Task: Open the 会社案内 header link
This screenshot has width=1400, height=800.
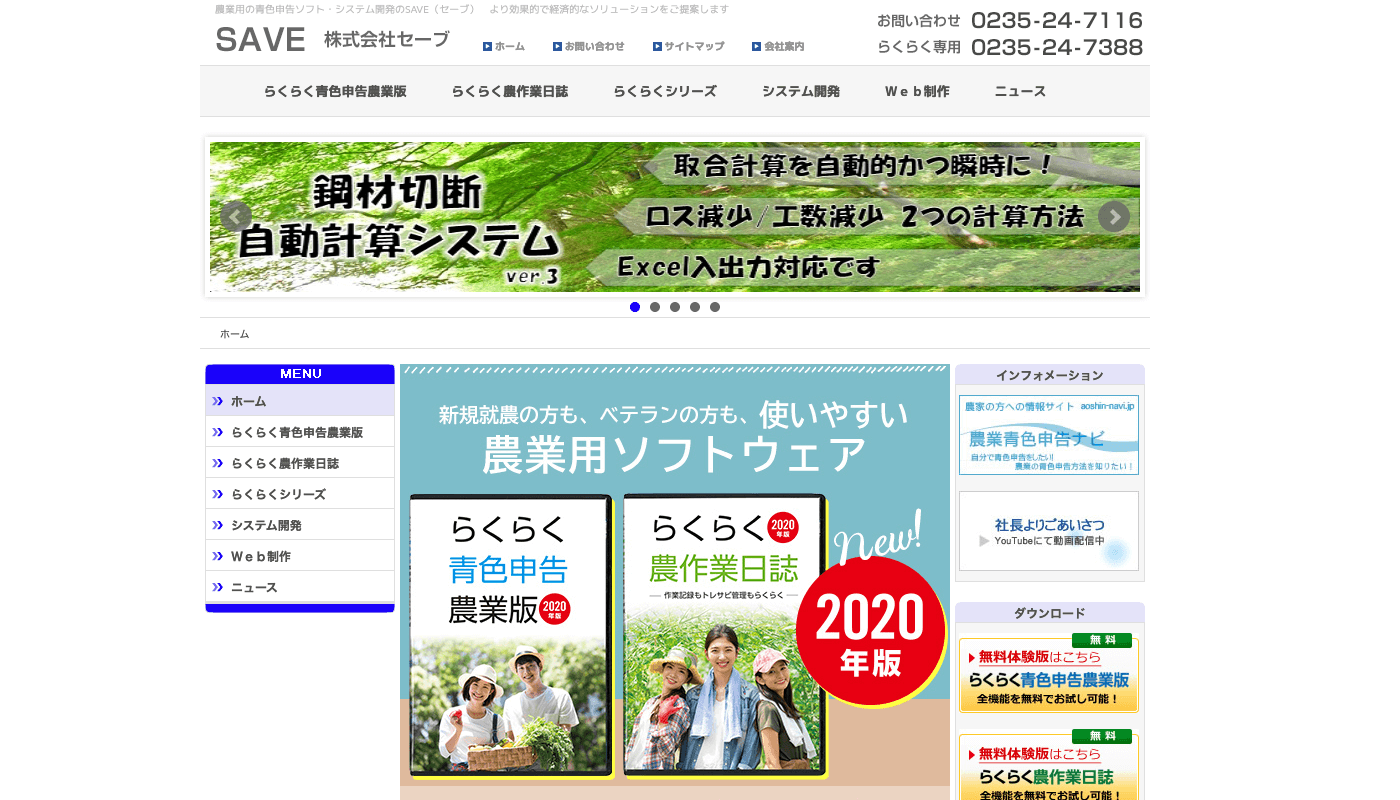Action: coord(778,47)
